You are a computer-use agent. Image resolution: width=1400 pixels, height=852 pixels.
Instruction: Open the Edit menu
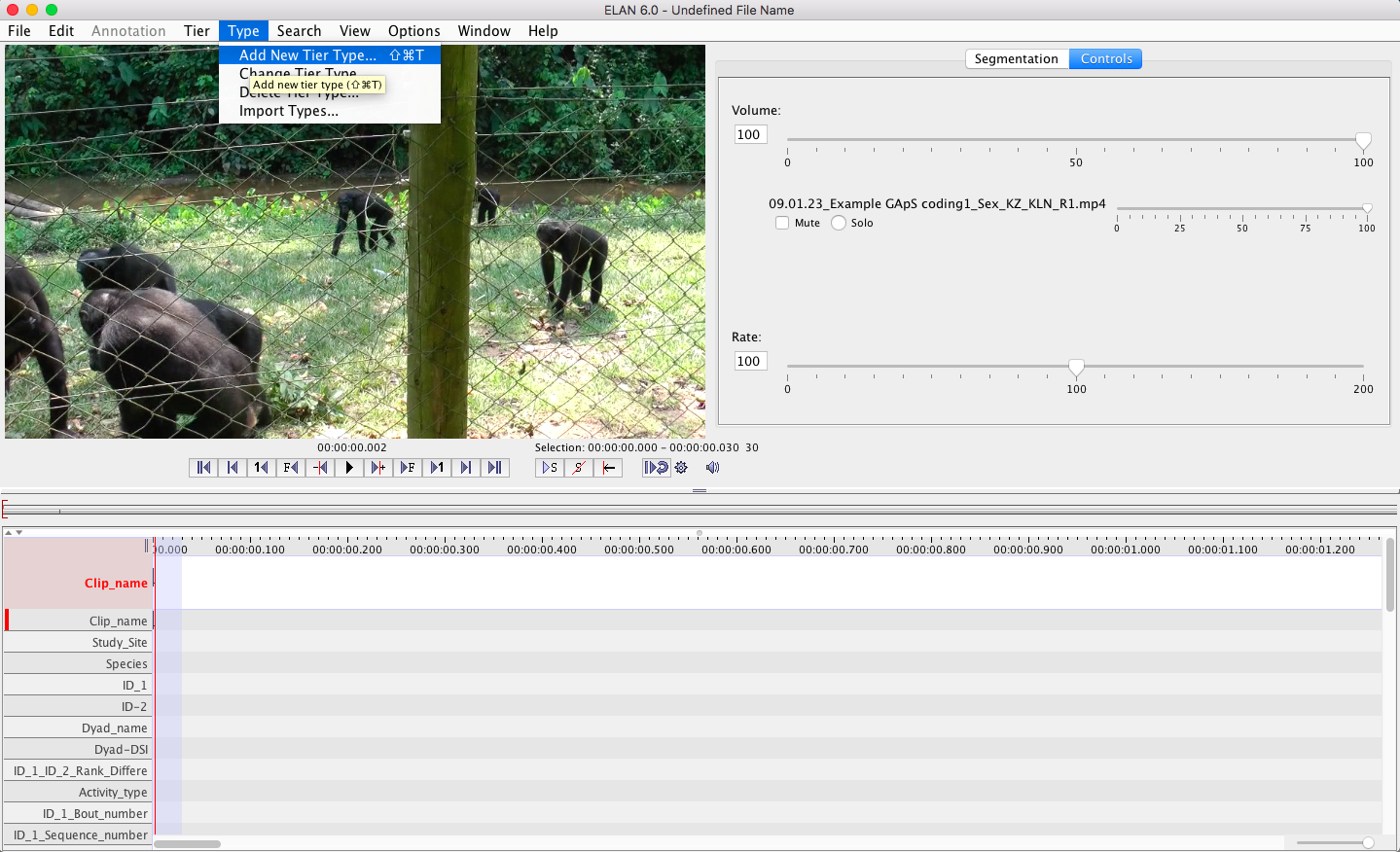pyautogui.click(x=61, y=31)
